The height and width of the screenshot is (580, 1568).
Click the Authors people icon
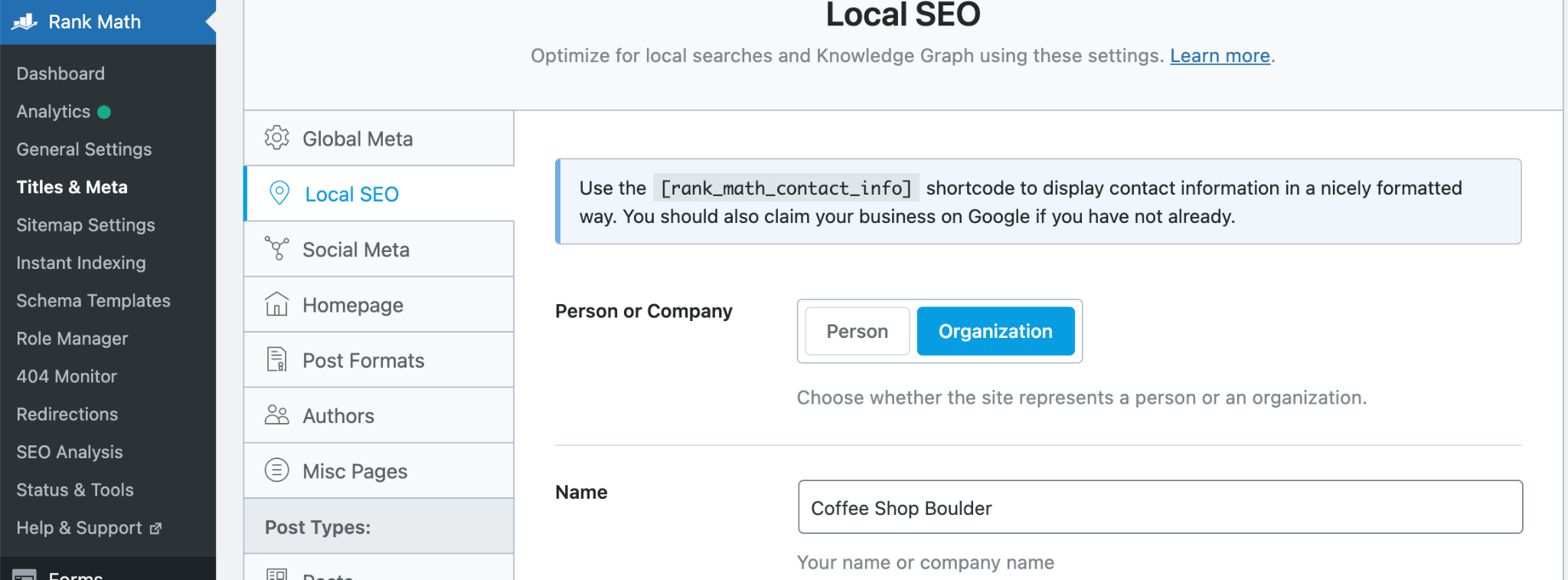276,415
